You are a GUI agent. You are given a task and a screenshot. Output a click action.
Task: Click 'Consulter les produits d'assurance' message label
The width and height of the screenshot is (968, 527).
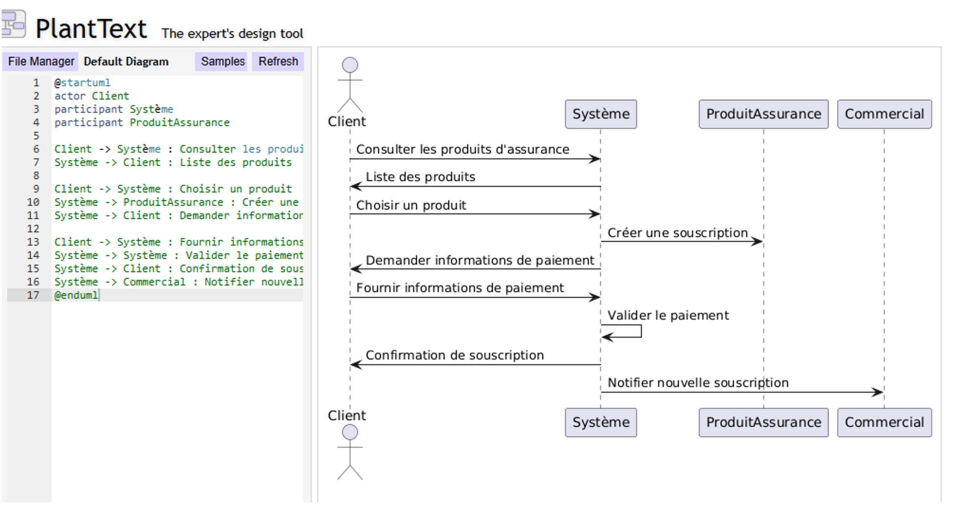[x=462, y=149]
